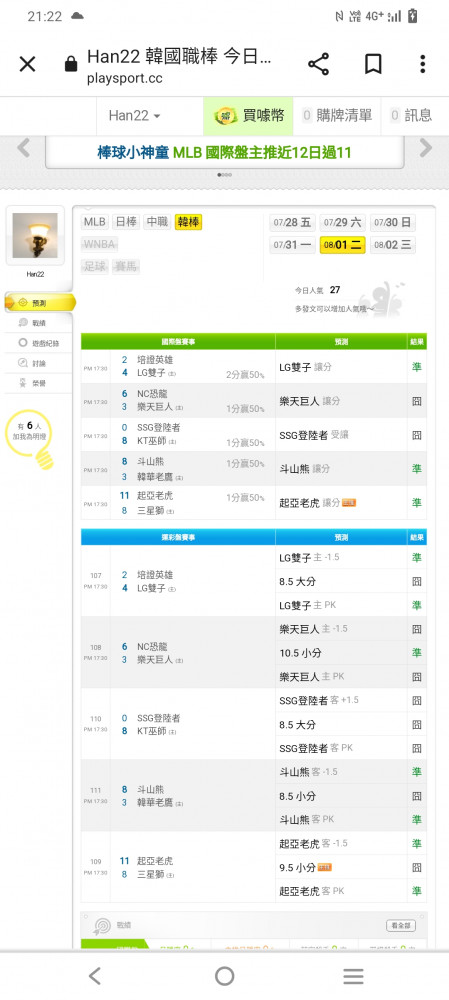Choose date 07/29 六
The width and height of the screenshot is (449, 1000).
click(x=342, y=223)
